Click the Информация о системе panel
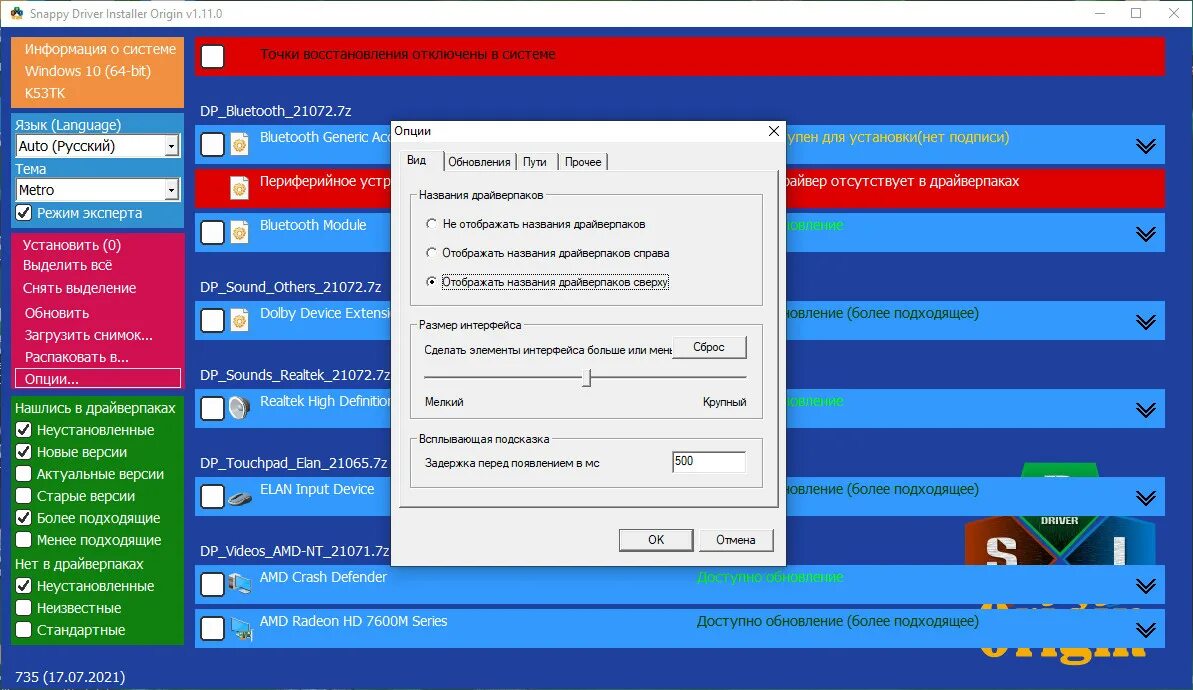The height and width of the screenshot is (690, 1193). (x=97, y=72)
